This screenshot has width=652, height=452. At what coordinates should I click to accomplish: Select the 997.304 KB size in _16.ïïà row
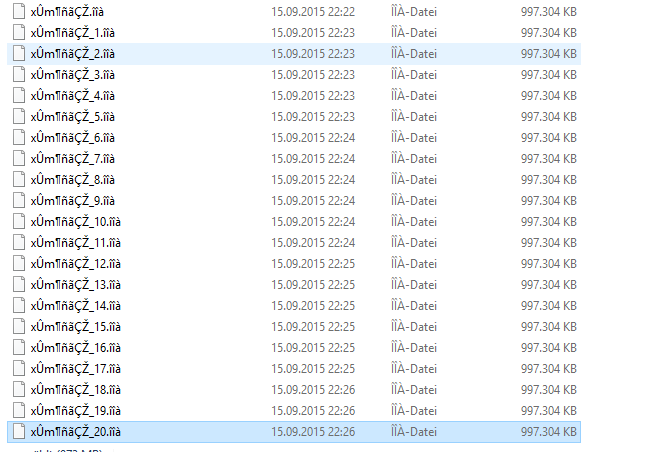click(548, 348)
